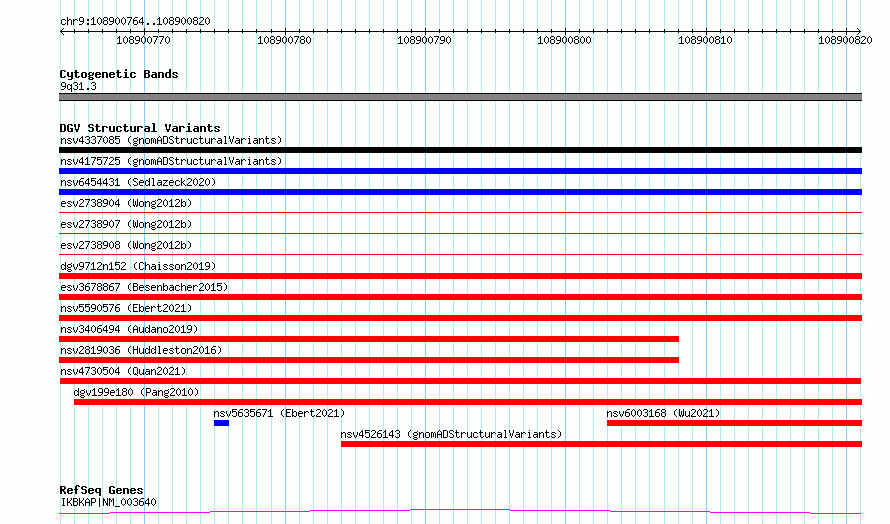Click ruler position label 108900790

pos(424,40)
